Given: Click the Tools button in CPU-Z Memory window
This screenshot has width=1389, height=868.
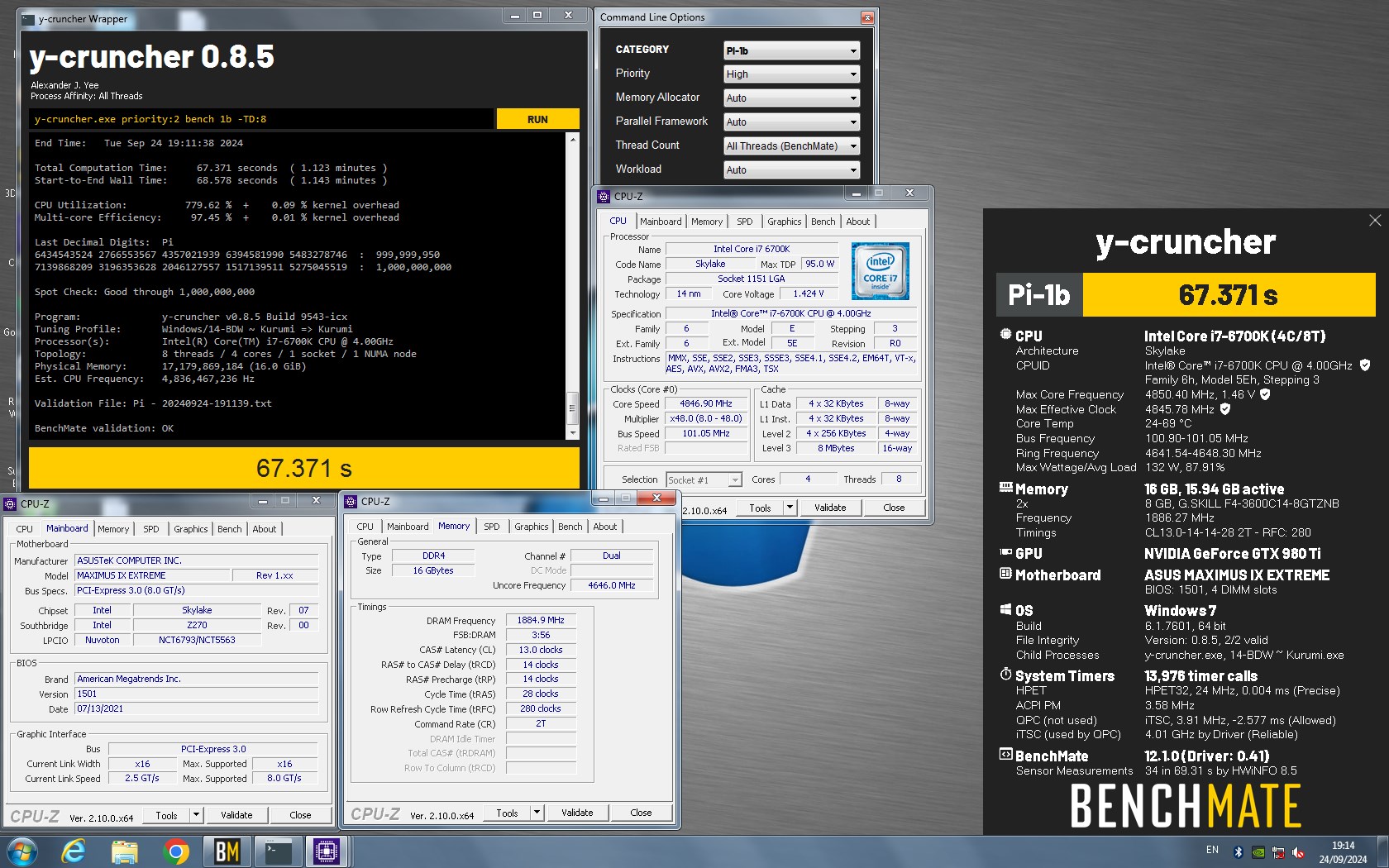Looking at the screenshot, I should click(x=507, y=813).
